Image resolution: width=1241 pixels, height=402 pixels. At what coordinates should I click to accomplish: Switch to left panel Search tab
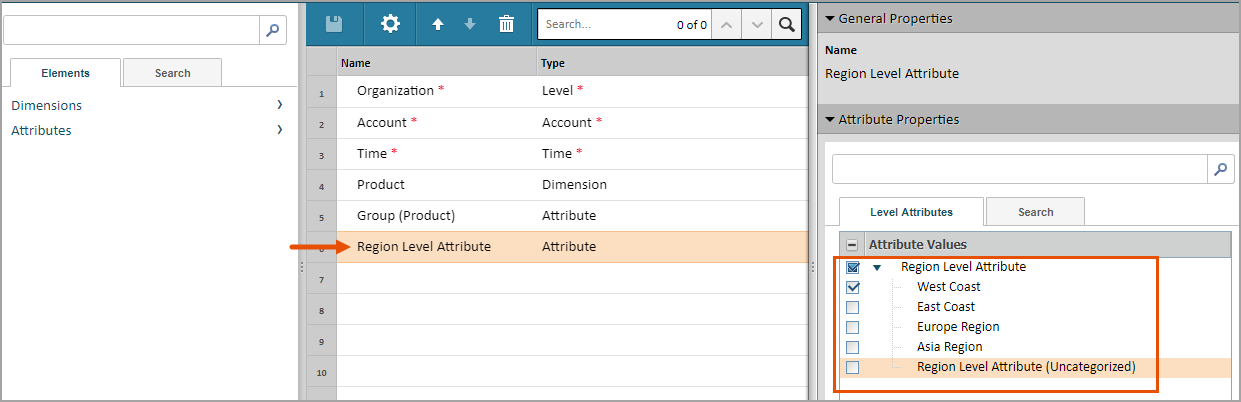point(172,73)
